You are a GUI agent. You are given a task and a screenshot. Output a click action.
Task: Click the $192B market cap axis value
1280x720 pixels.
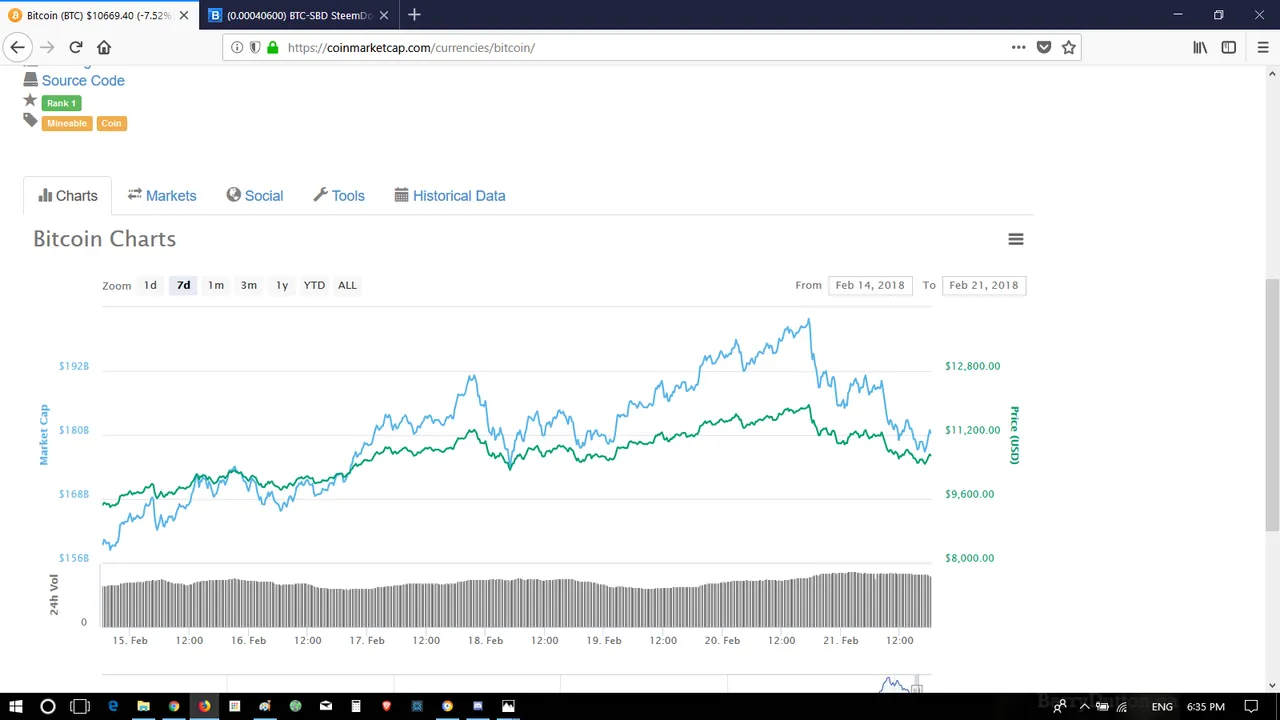point(74,366)
